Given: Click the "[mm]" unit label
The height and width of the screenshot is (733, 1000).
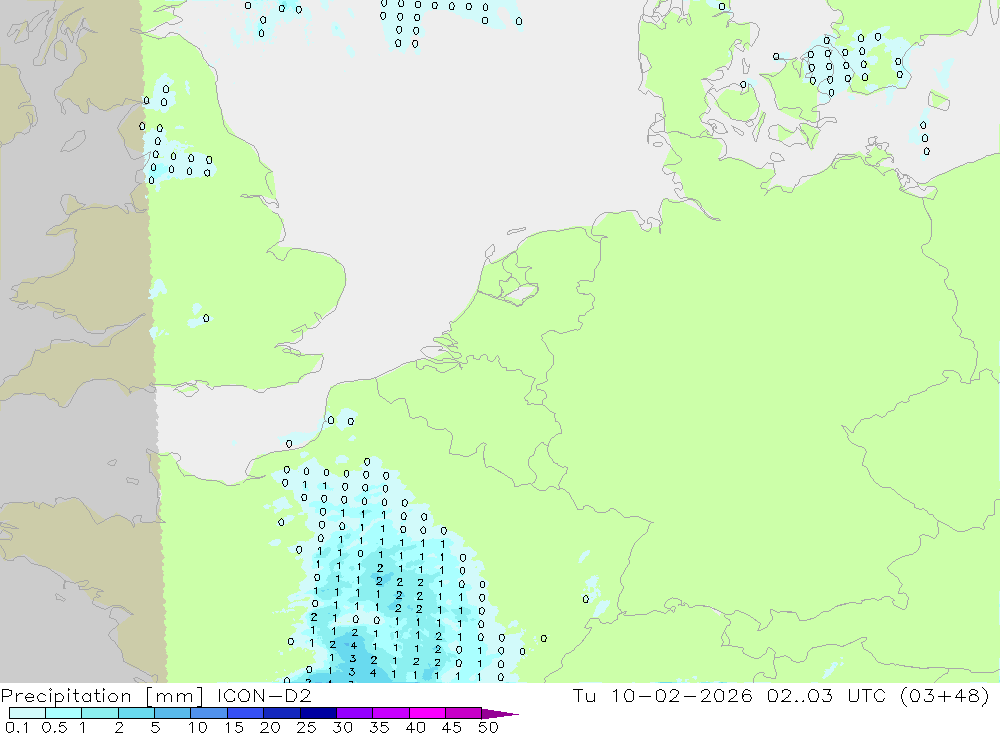Looking at the screenshot, I should [175, 696].
